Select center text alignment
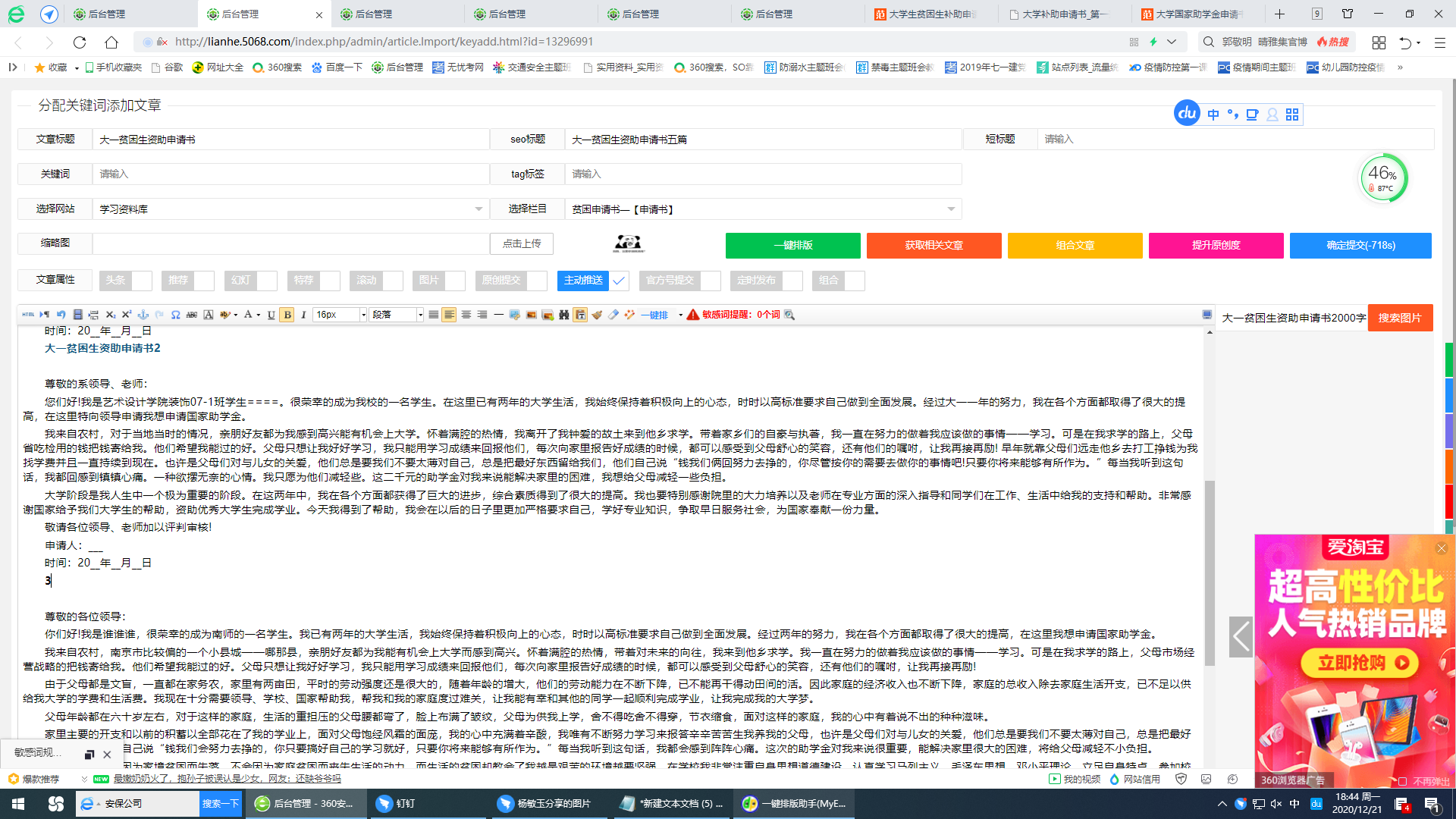The width and height of the screenshot is (1456, 819). pyautogui.click(x=466, y=314)
